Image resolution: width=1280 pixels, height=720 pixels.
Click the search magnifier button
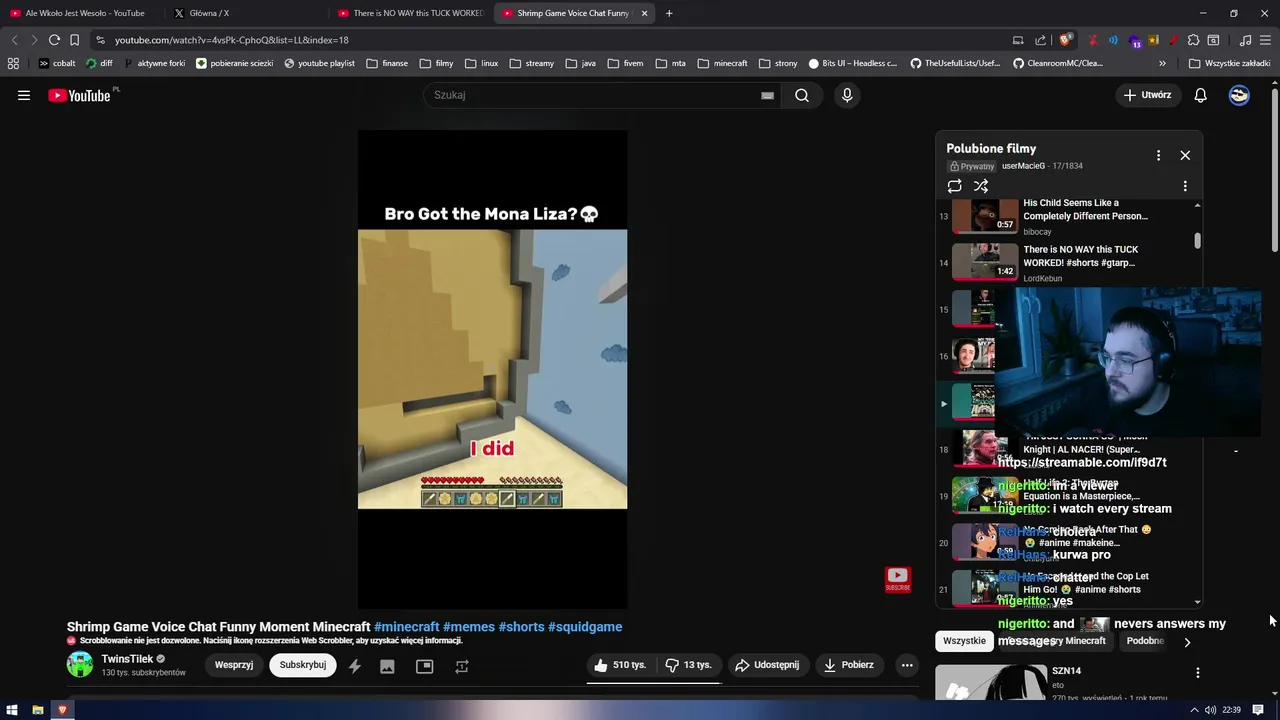pyautogui.click(x=802, y=95)
